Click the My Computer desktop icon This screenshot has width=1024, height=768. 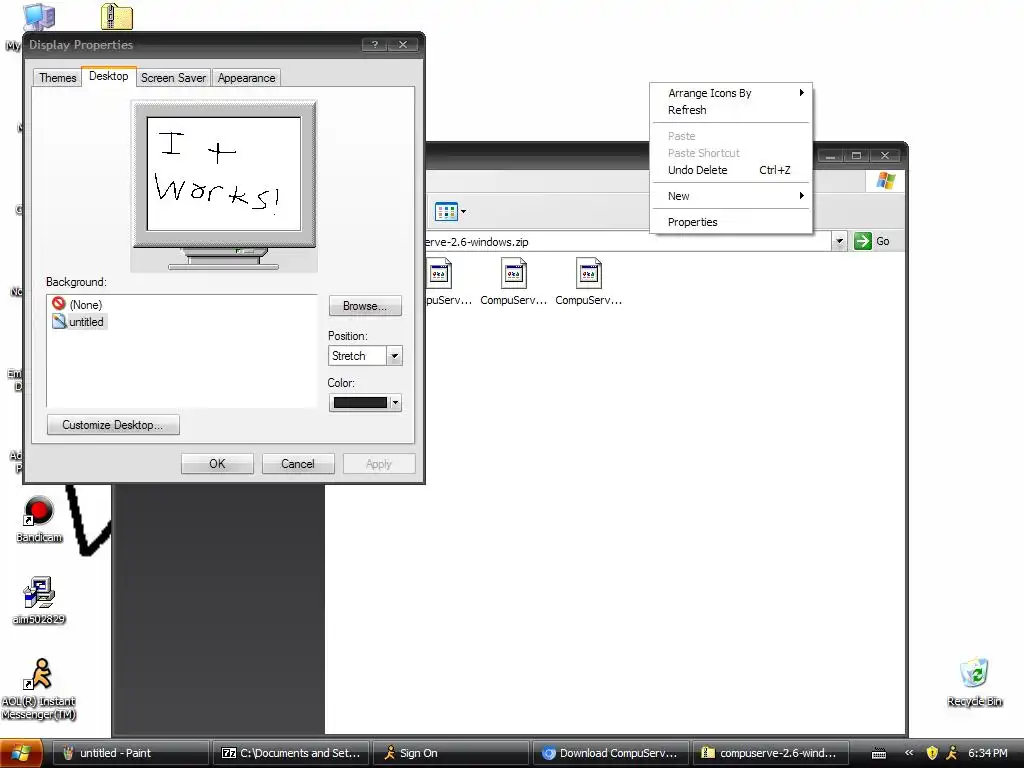(39, 17)
